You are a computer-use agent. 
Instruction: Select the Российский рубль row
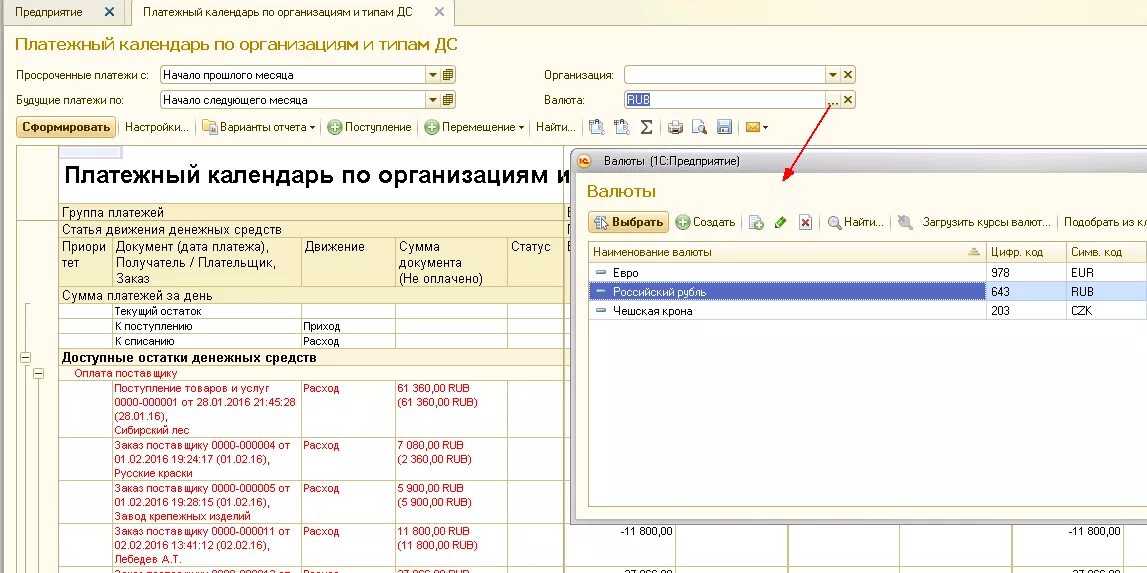868,291
